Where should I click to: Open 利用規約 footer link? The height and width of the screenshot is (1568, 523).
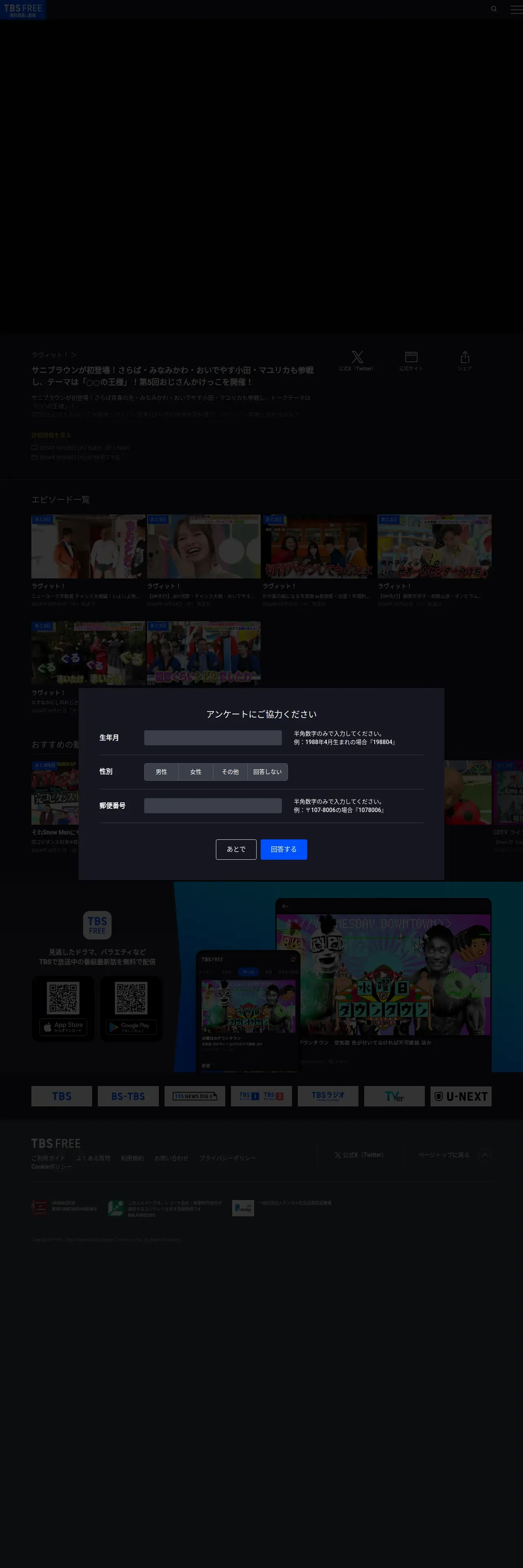coord(132,1158)
